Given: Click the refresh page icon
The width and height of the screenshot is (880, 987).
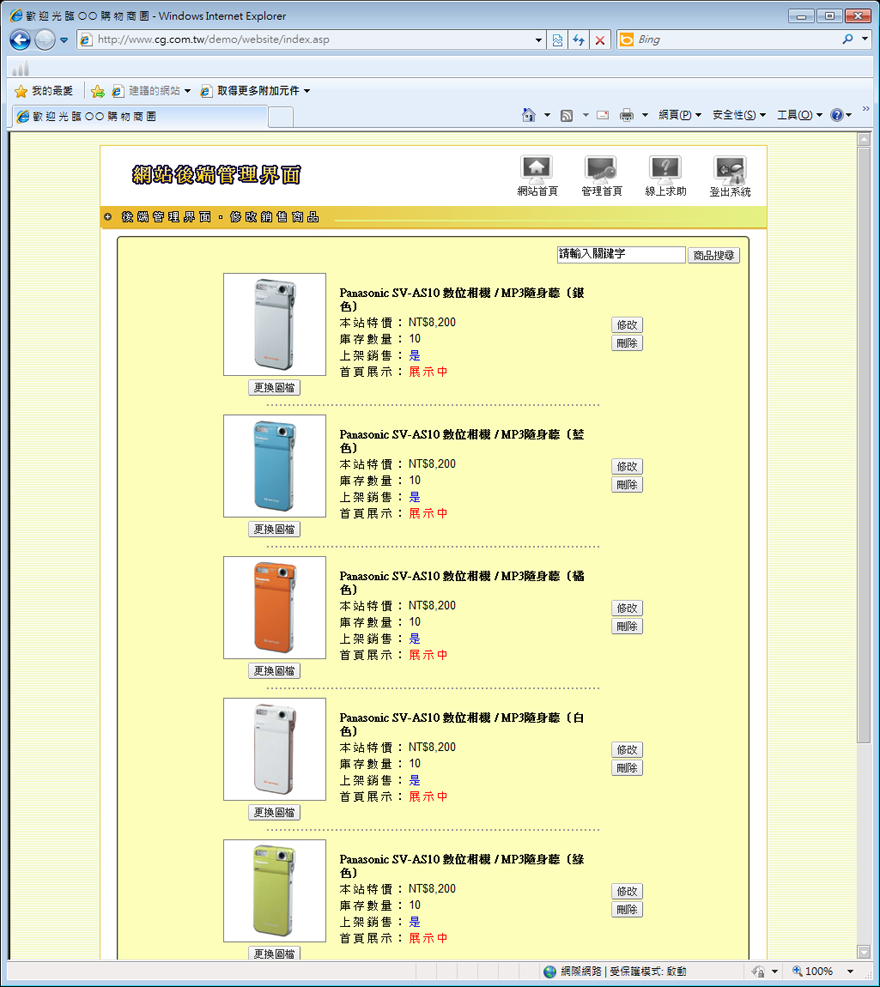Looking at the screenshot, I should 578,40.
